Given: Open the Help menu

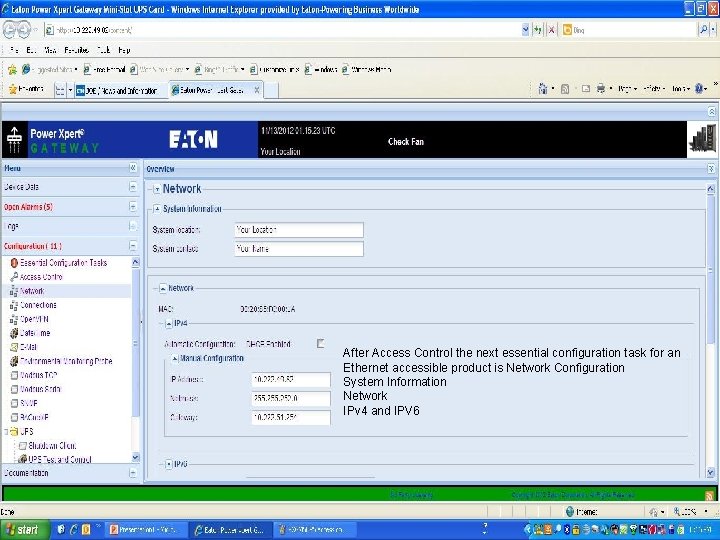Looking at the screenshot, I should coord(124,50).
